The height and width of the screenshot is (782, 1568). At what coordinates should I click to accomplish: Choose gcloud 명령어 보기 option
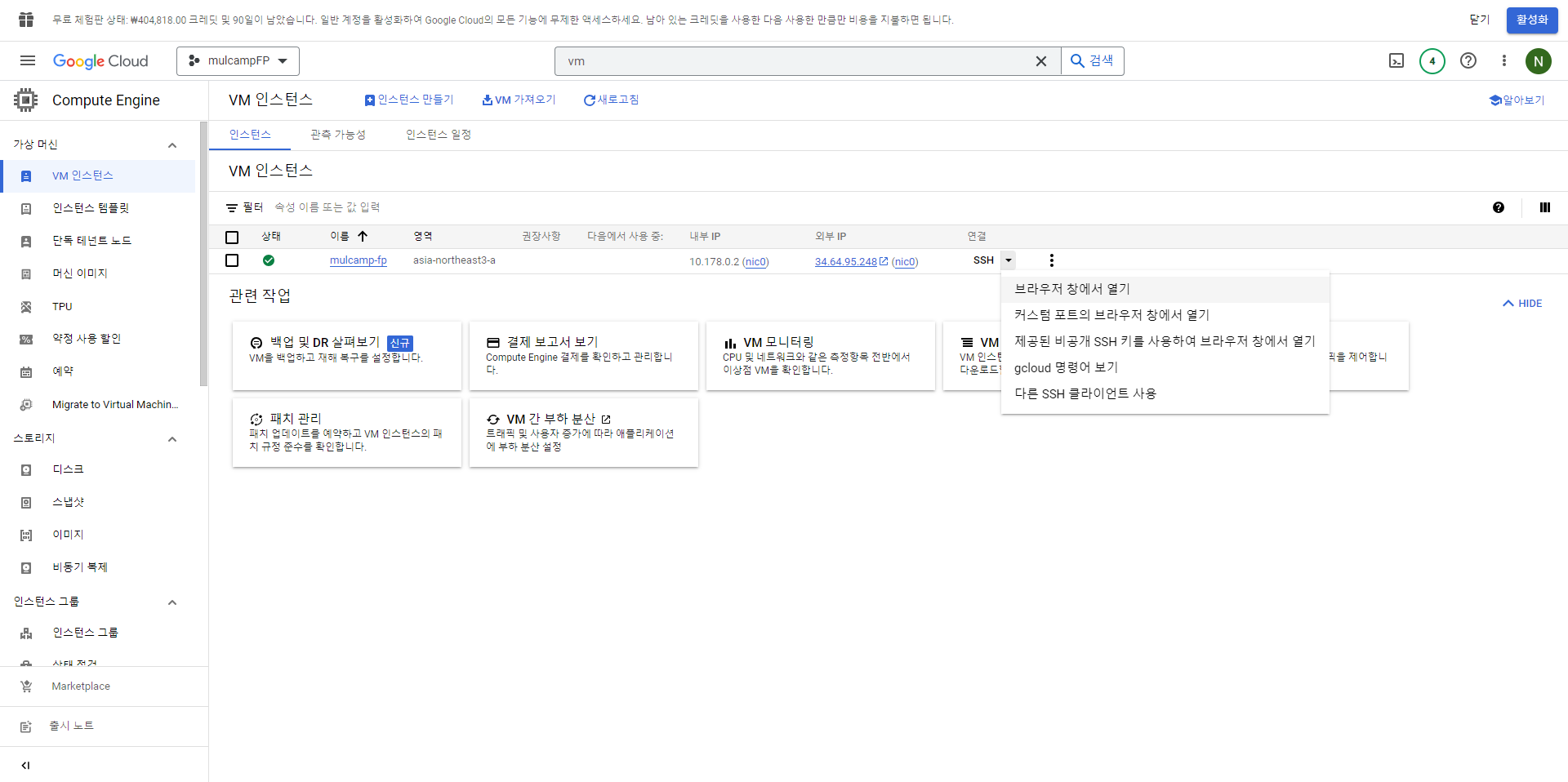coord(1165,367)
